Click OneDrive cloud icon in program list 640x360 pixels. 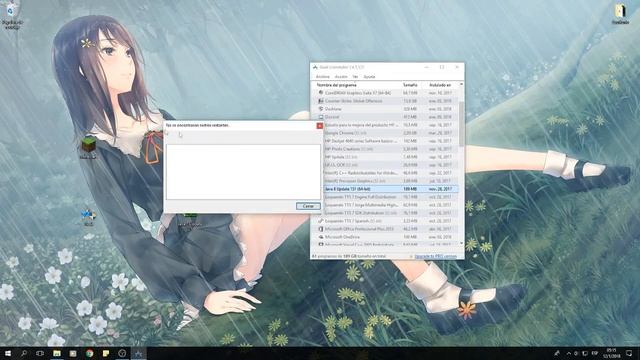point(321,237)
